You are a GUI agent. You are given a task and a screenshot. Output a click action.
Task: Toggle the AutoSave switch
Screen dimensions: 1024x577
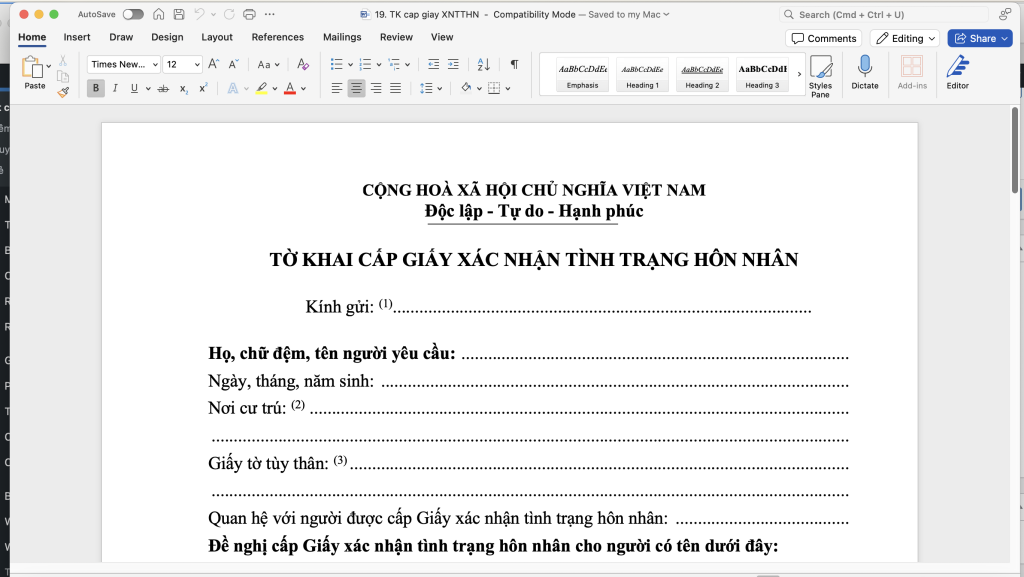click(x=133, y=15)
